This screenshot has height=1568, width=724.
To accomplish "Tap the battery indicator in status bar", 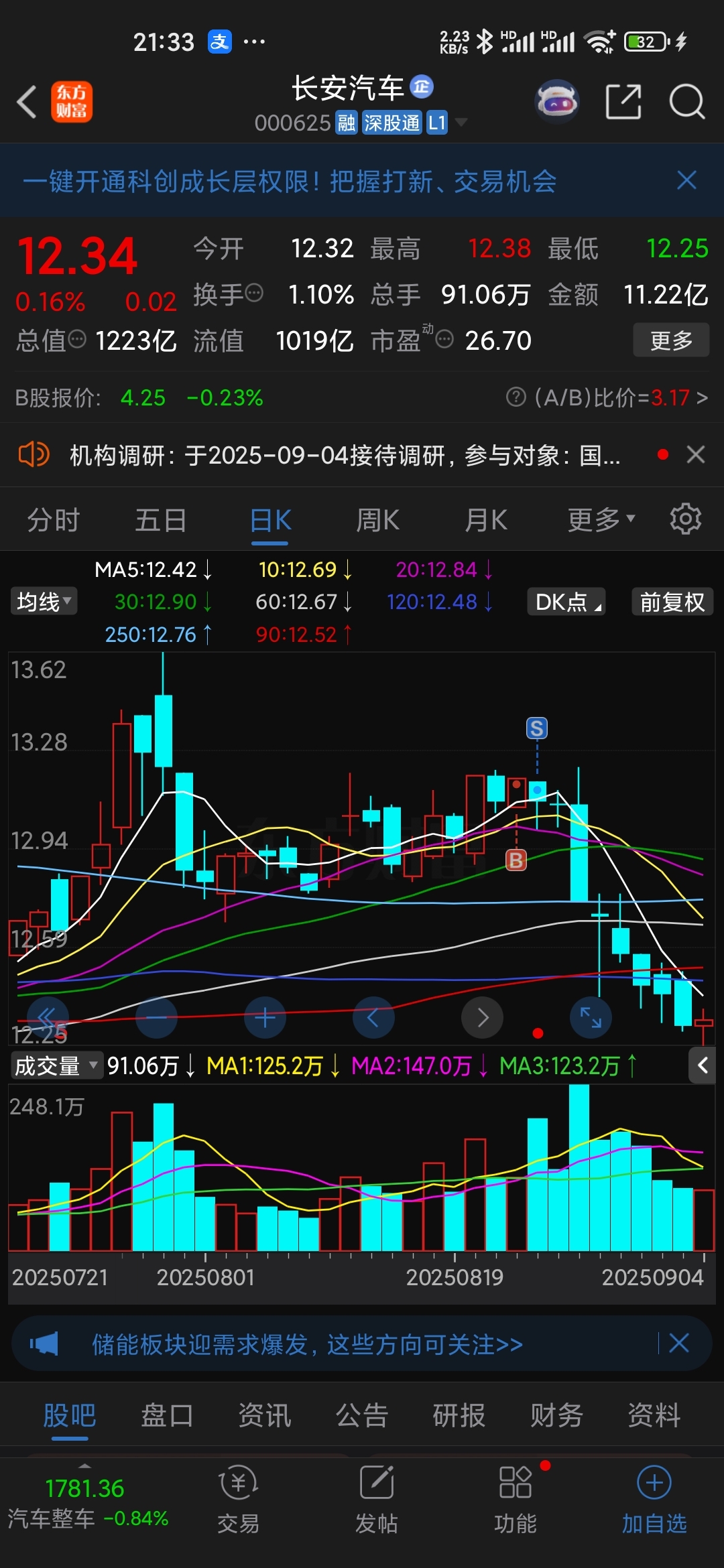I will coord(647,42).
